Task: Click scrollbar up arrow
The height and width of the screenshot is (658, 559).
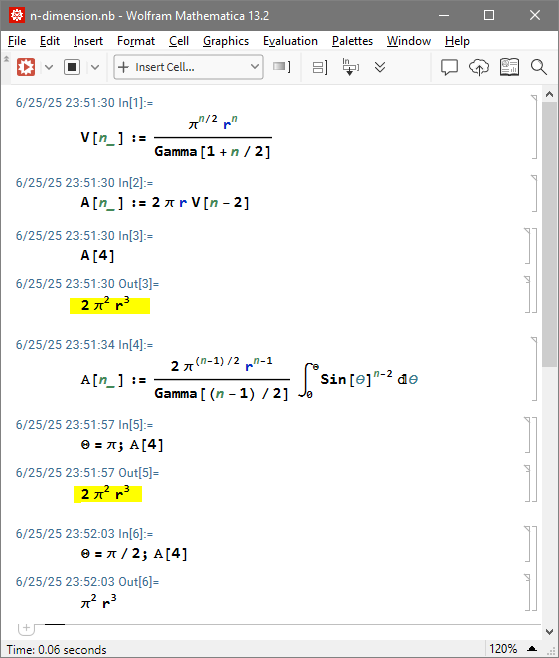Action: point(549,94)
